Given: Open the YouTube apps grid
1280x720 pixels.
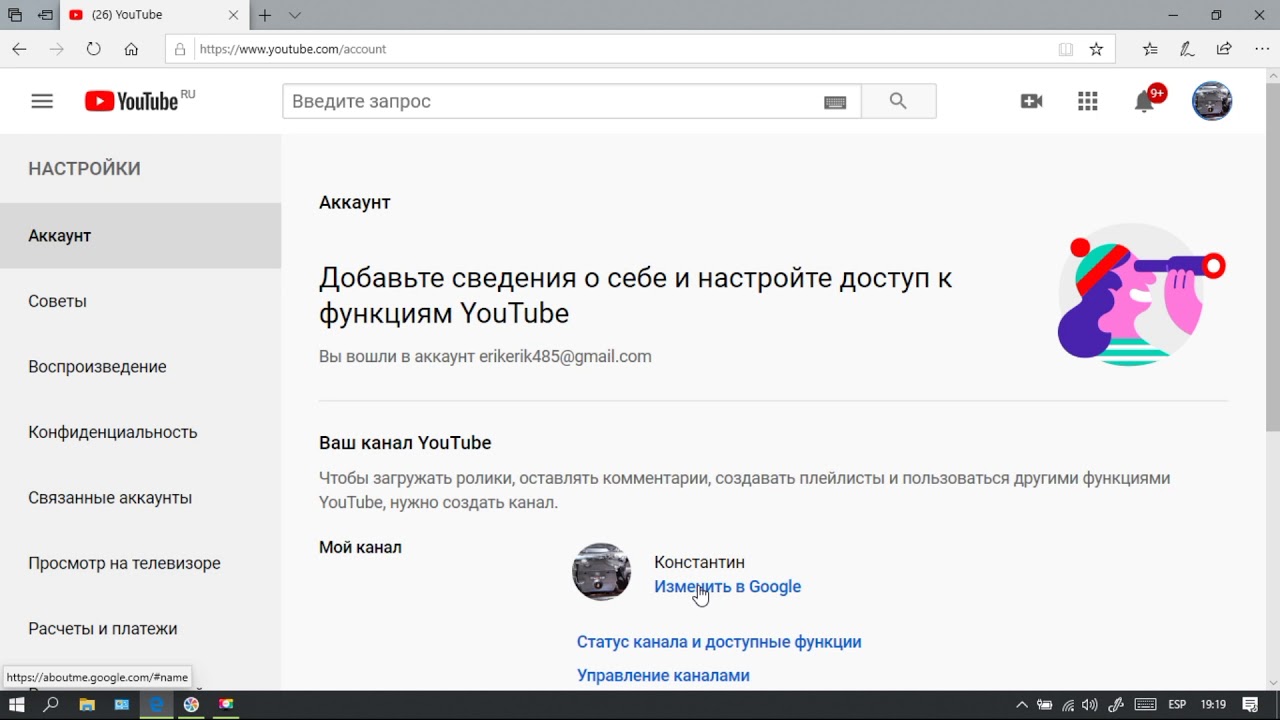Looking at the screenshot, I should click(1088, 101).
